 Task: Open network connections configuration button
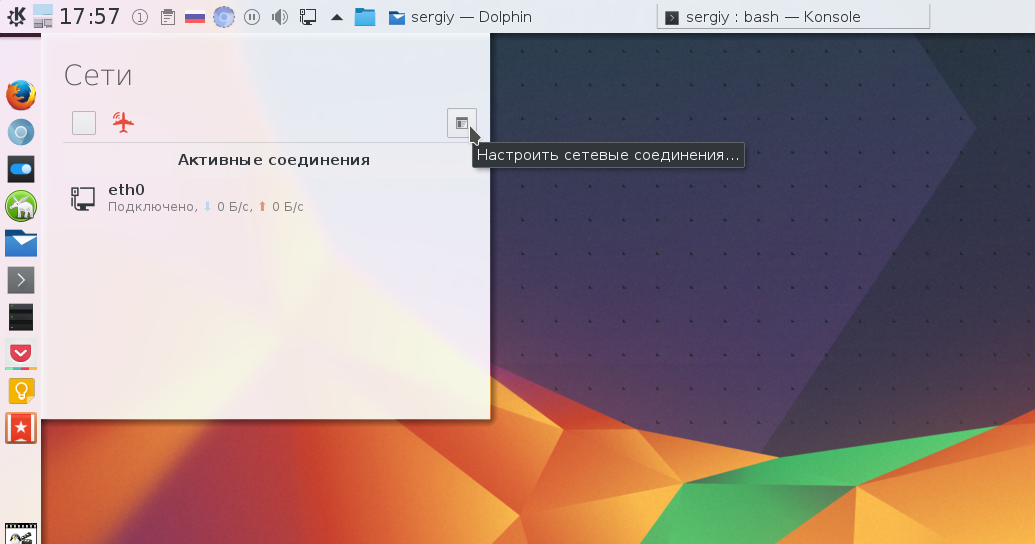tap(461, 123)
